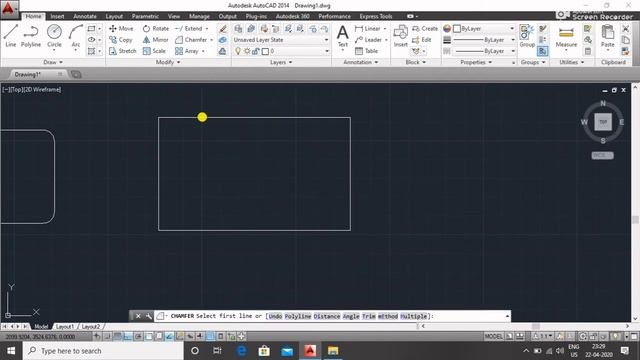
Task: Expand the Layers panel
Action: pos(281,62)
